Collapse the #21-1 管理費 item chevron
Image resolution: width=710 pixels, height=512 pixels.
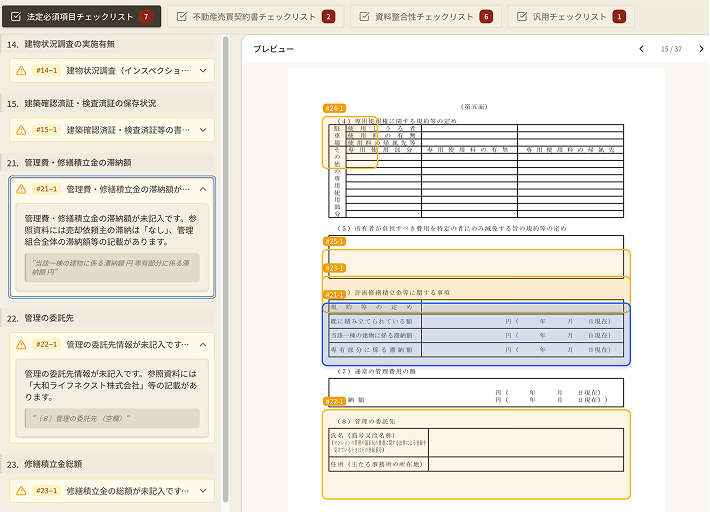coord(203,189)
